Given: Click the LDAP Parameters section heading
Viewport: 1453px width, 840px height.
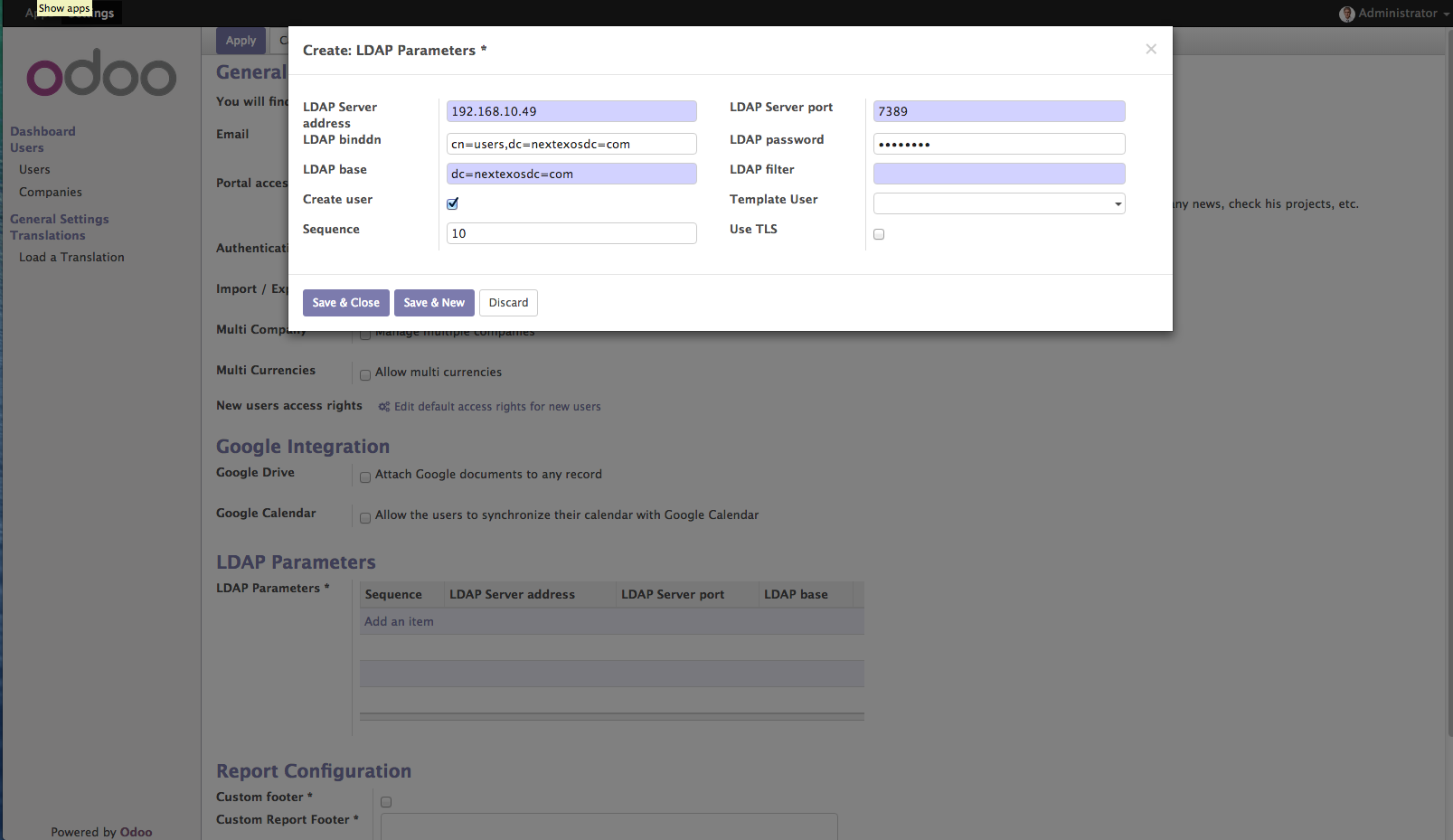Looking at the screenshot, I should point(296,562).
